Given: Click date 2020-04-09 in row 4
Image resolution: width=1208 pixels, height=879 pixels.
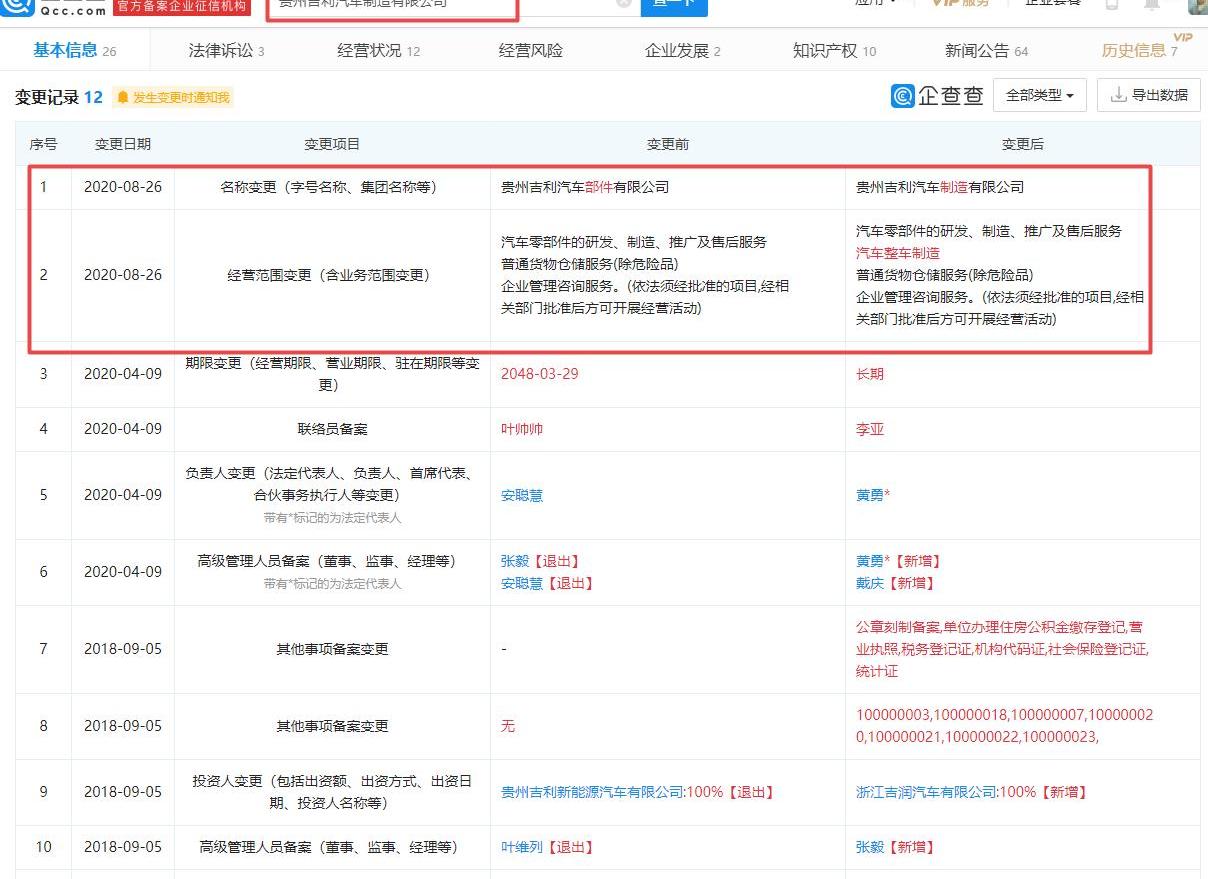Looking at the screenshot, I should pyautogui.click(x=123, y=429).
